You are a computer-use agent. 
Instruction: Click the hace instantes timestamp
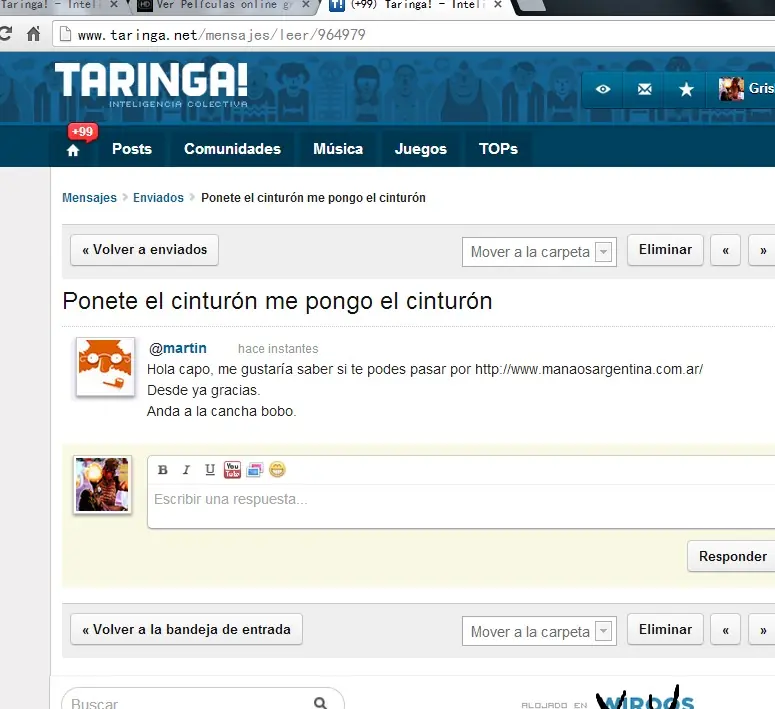click(278, 349)
